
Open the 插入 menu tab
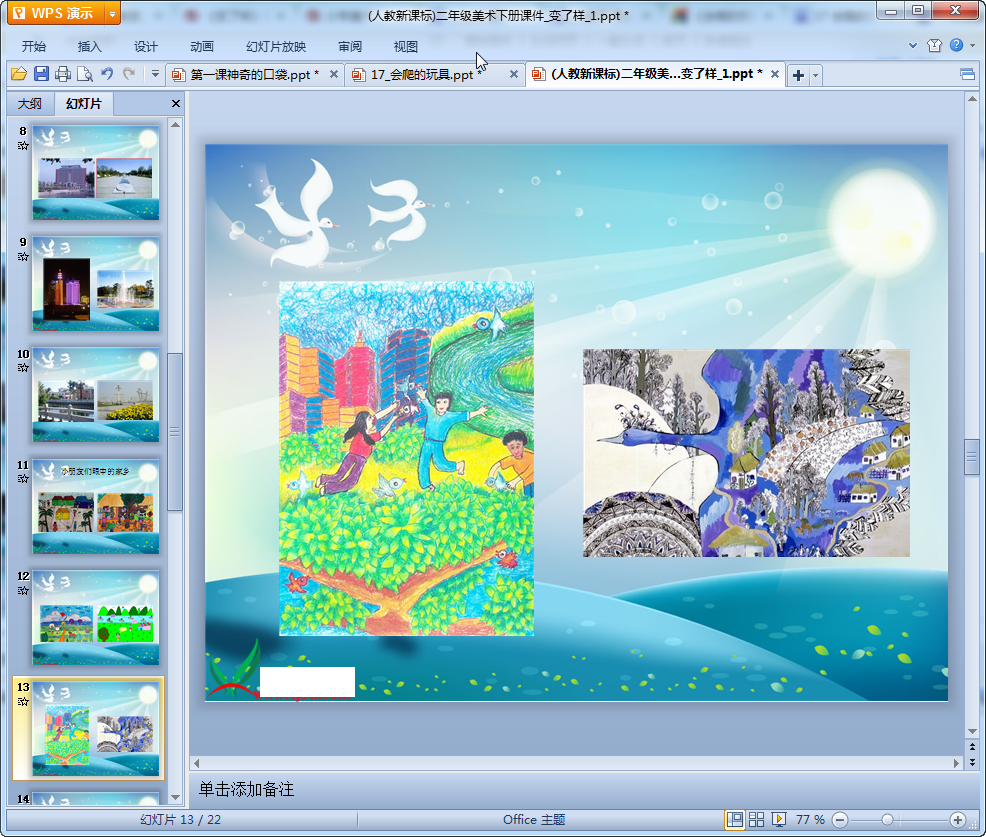click(x=89, y=47)
